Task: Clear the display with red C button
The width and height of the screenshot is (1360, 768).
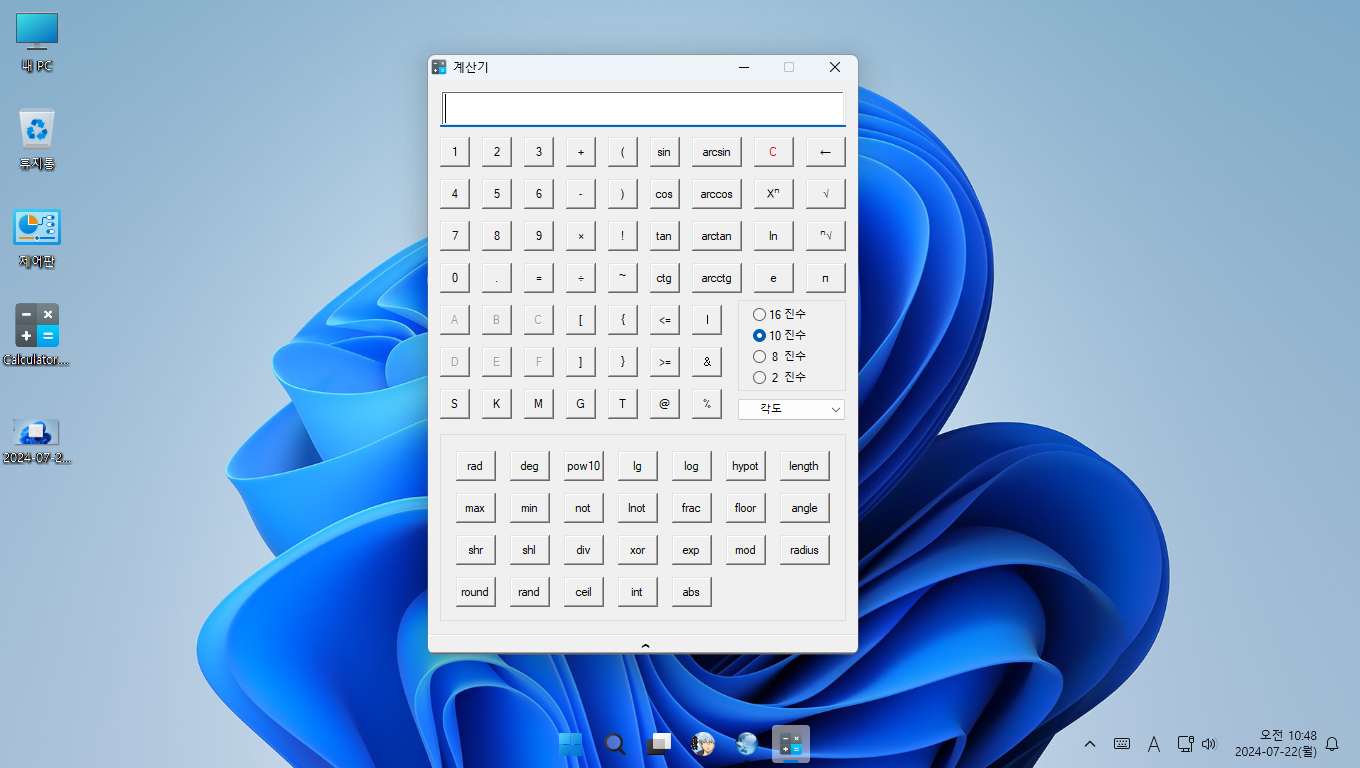Action: (773, 152)
